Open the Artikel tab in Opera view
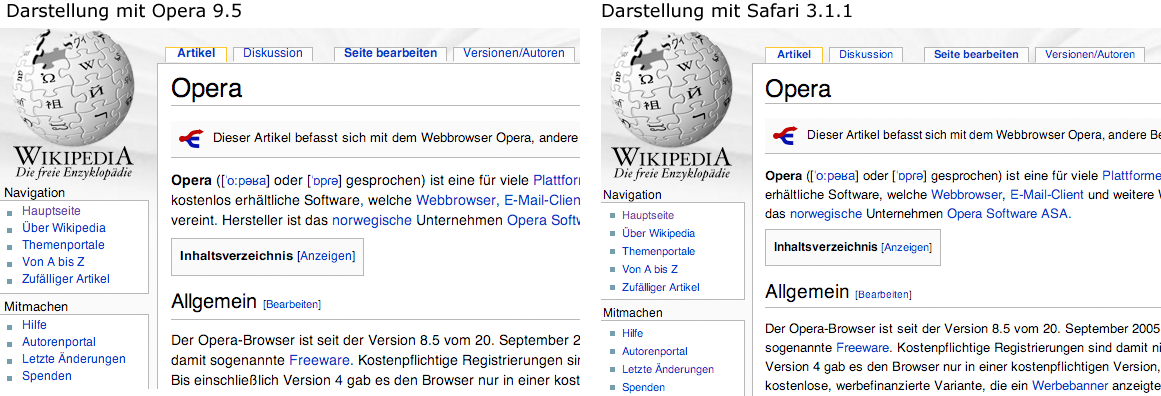The width and height of the screenshot is (1161, 396). (x=196, y=53)
